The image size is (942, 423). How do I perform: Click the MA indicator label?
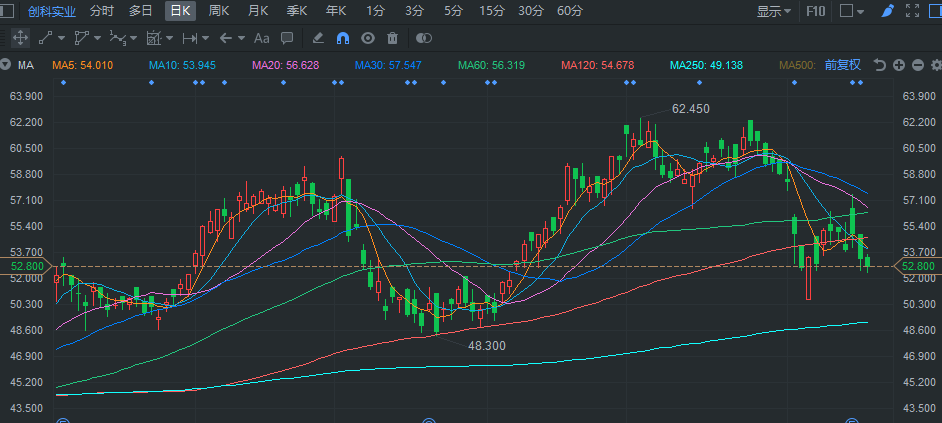(x=25, y=65)
